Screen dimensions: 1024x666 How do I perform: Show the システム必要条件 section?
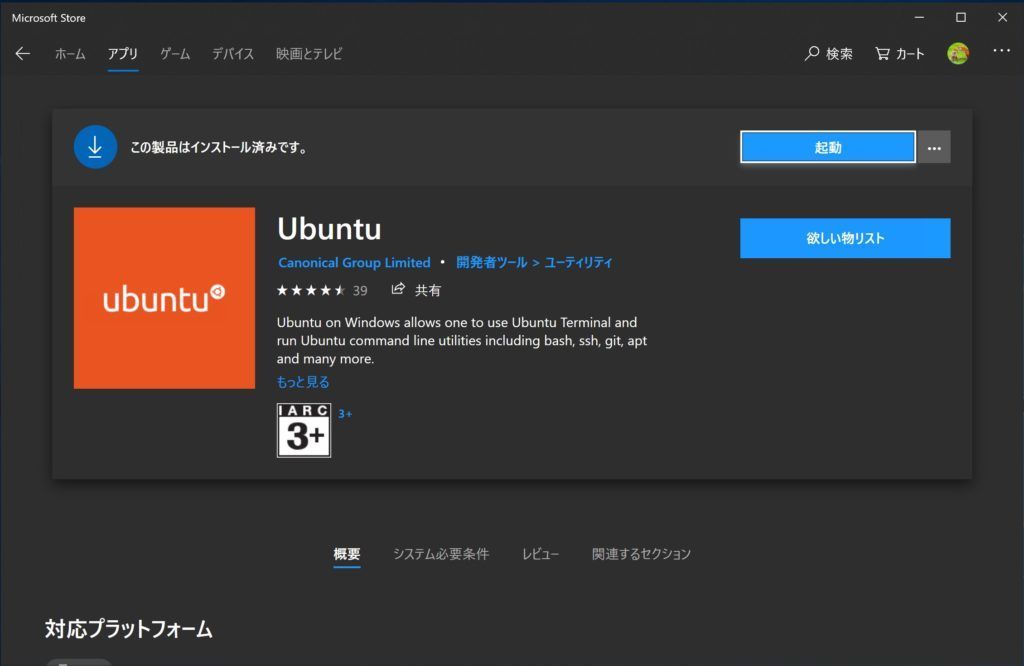click(441, 554)
